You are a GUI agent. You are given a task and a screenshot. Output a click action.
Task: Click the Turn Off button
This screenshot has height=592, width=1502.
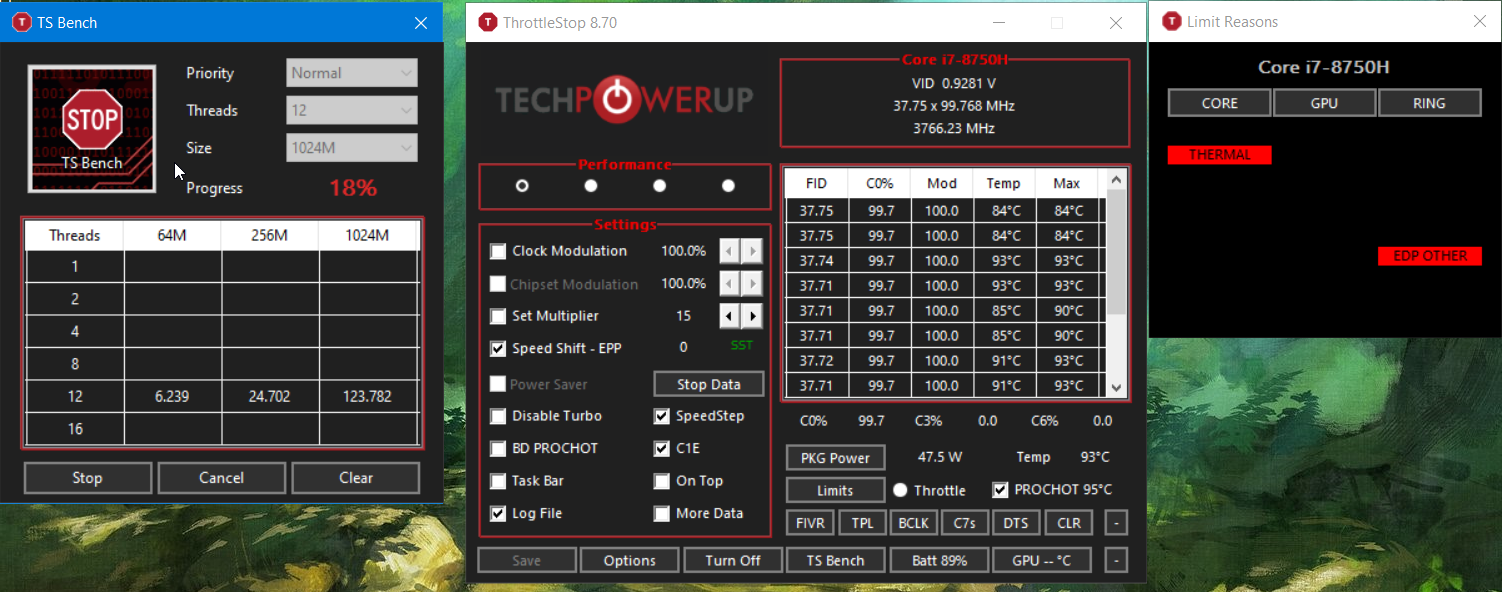(733, 560)
